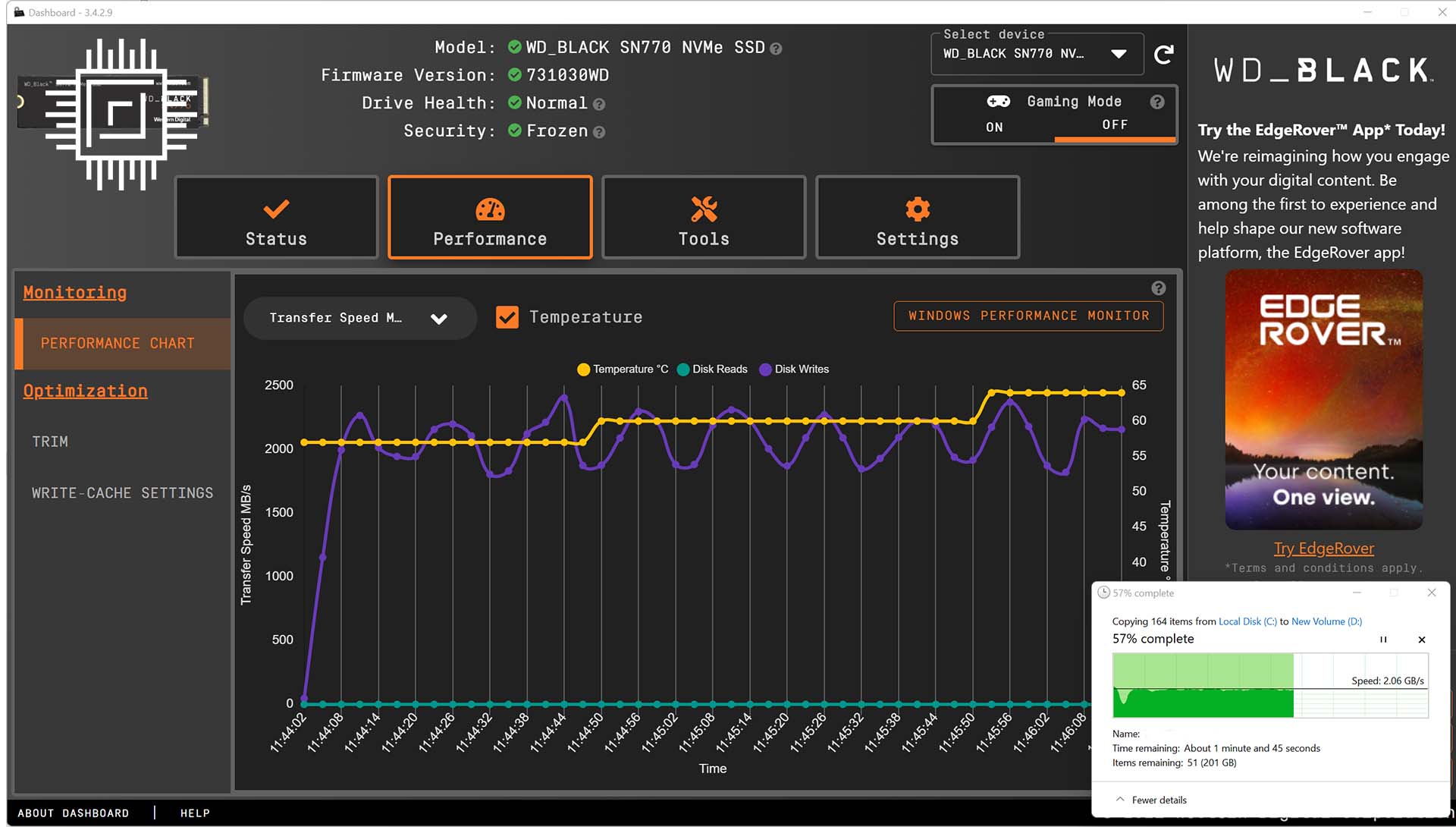Screen dimensions: 1456x827
Task: Cancel the file copy with X
Action: [x=1422, y=640]
